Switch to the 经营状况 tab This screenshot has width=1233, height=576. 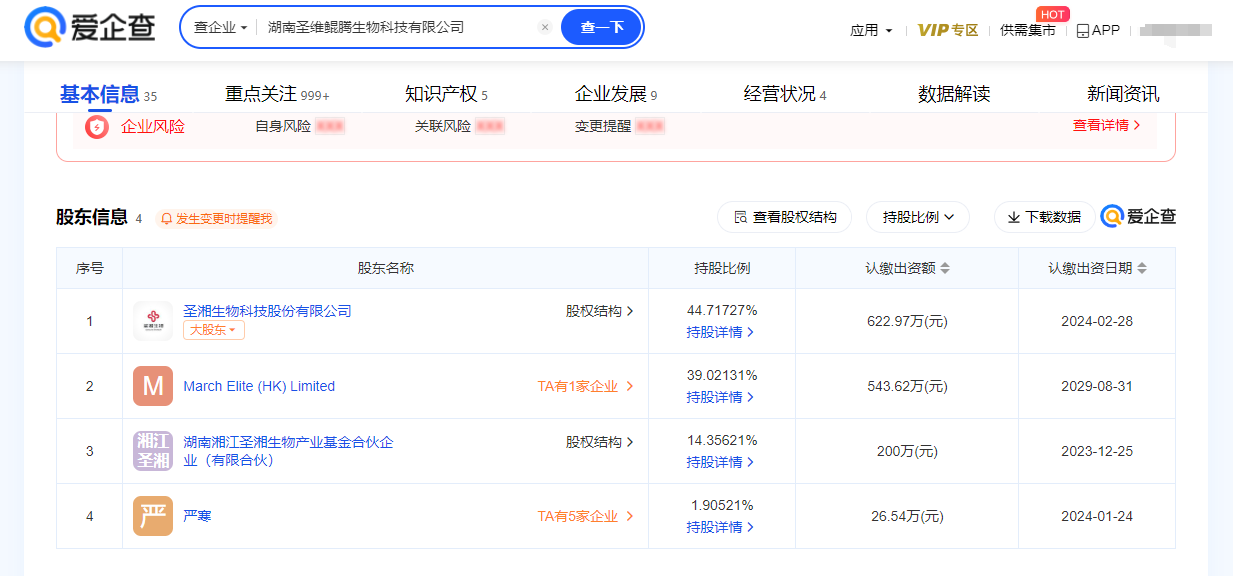785,94
